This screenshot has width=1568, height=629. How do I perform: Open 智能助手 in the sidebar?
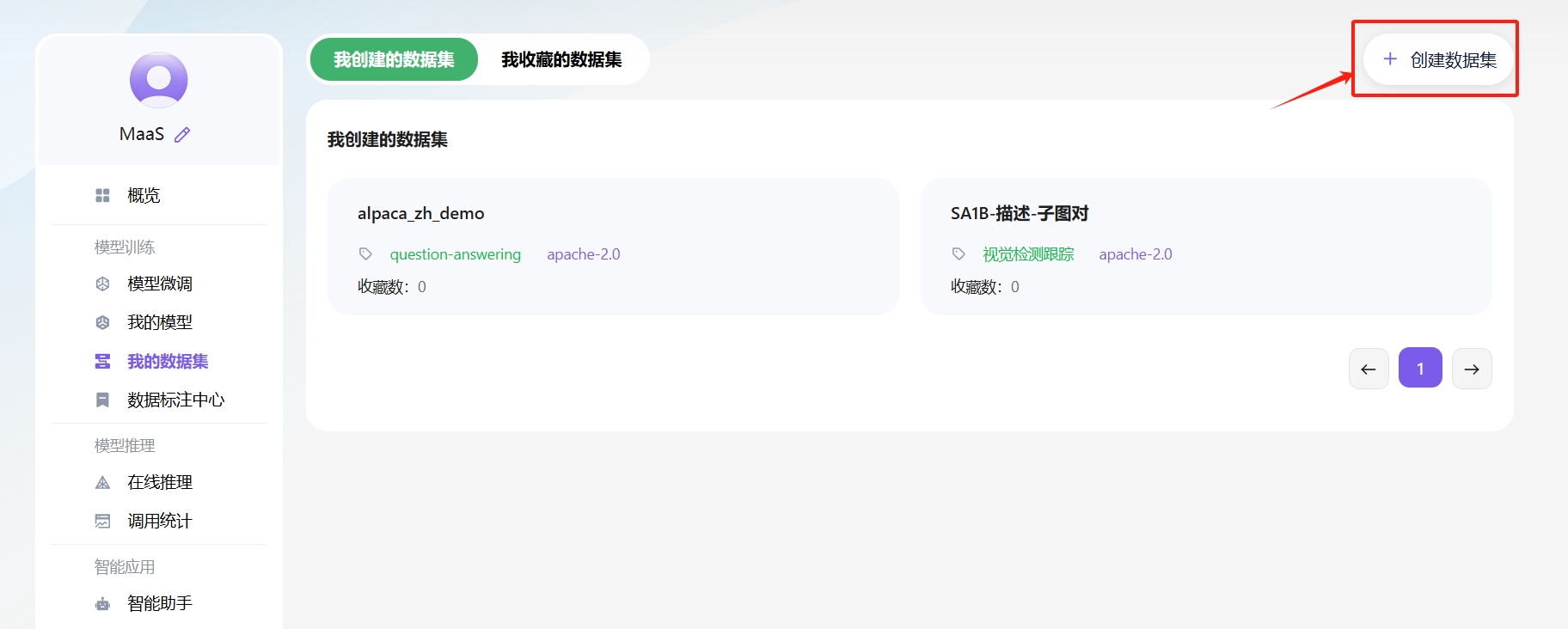pos(159,604)
